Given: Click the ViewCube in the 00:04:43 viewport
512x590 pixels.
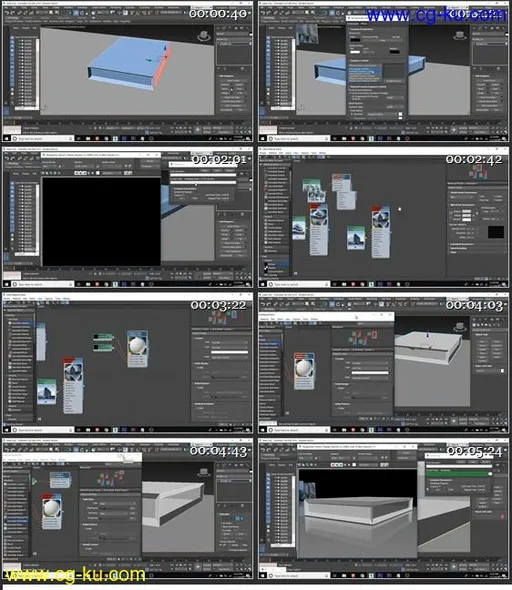Looking at the screenshot, I should pos(204,473).
